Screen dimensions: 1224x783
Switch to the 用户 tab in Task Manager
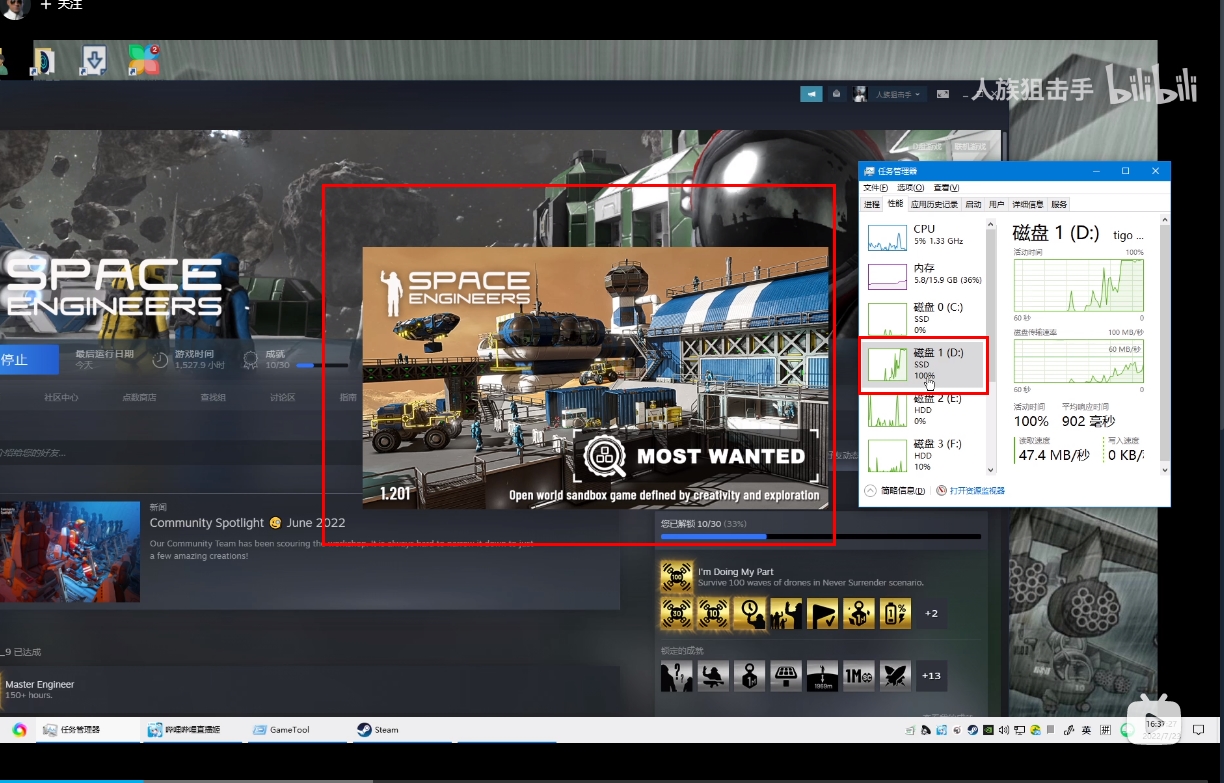(x=996, y=204)
